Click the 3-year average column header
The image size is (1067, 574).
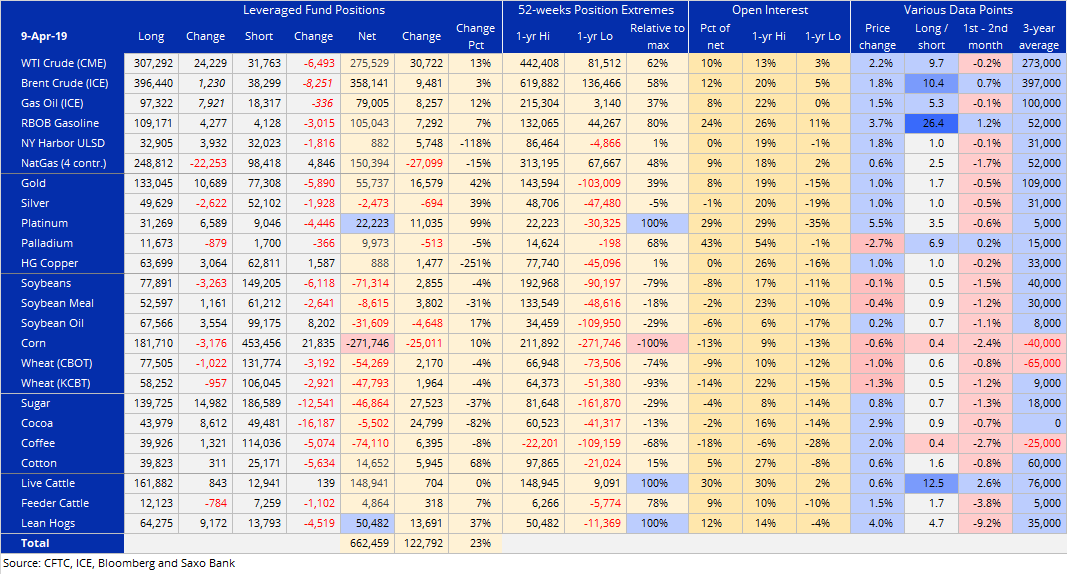1039,36
